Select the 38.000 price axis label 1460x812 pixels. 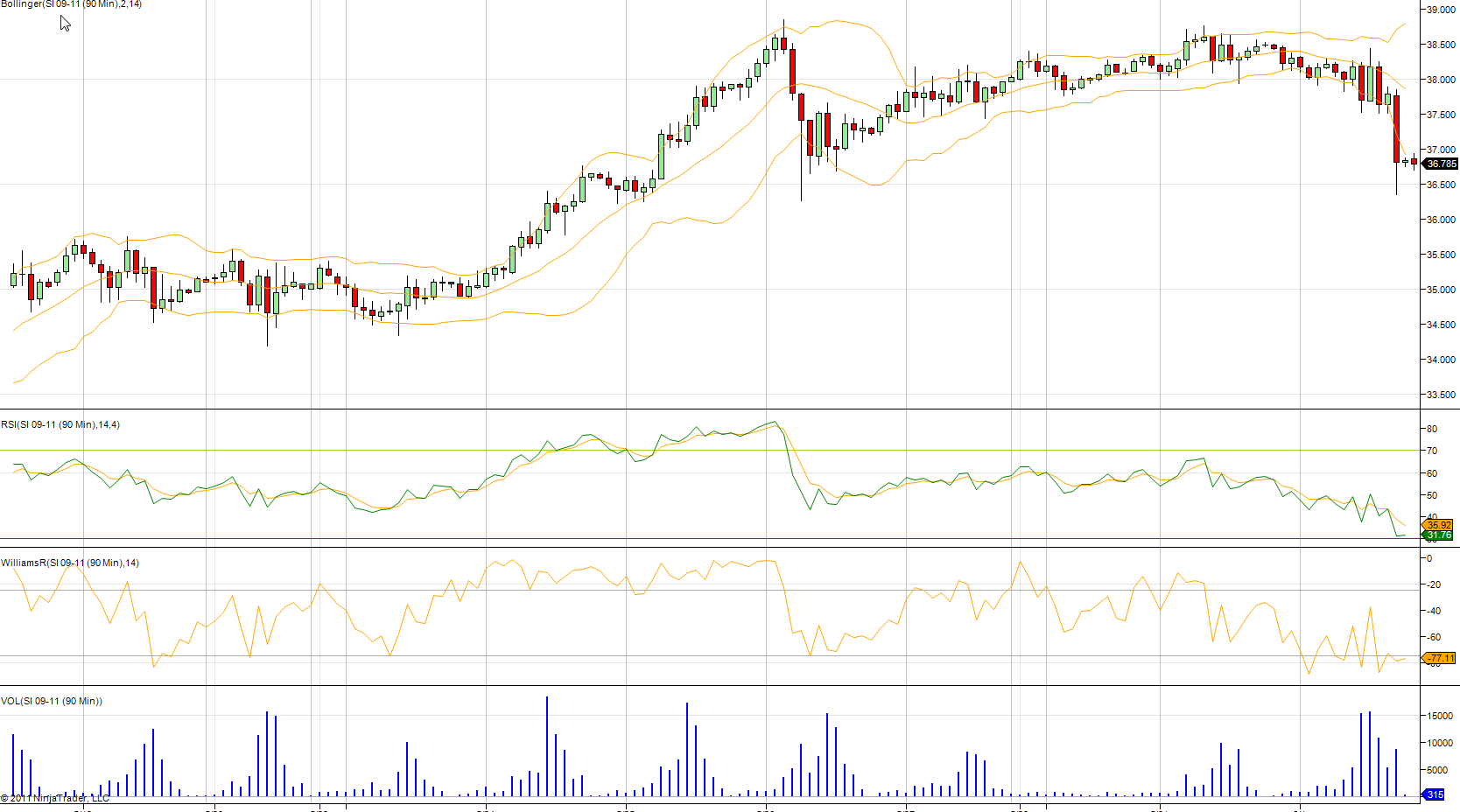coord(1441,80)
